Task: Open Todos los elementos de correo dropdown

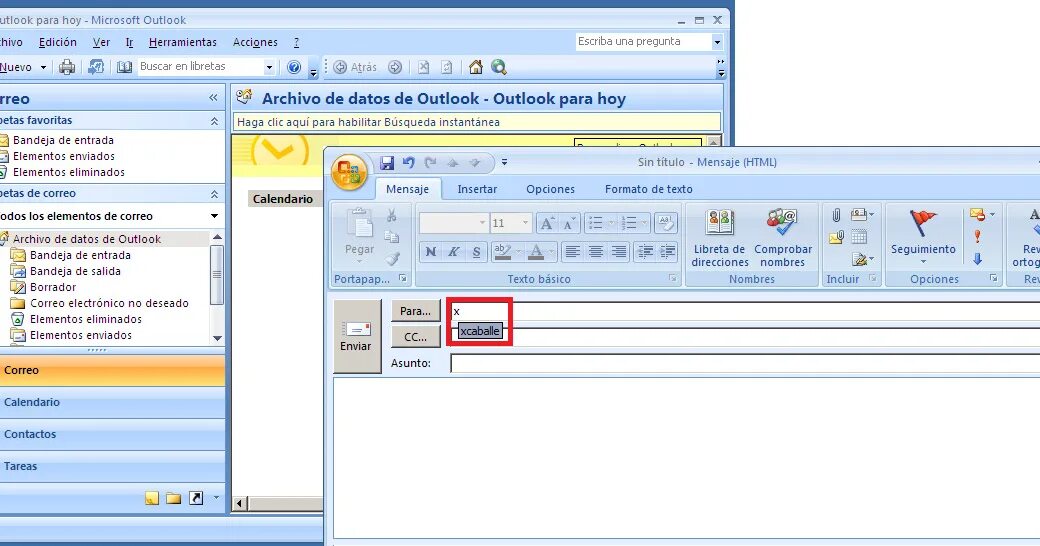Action: click(214, 216)
